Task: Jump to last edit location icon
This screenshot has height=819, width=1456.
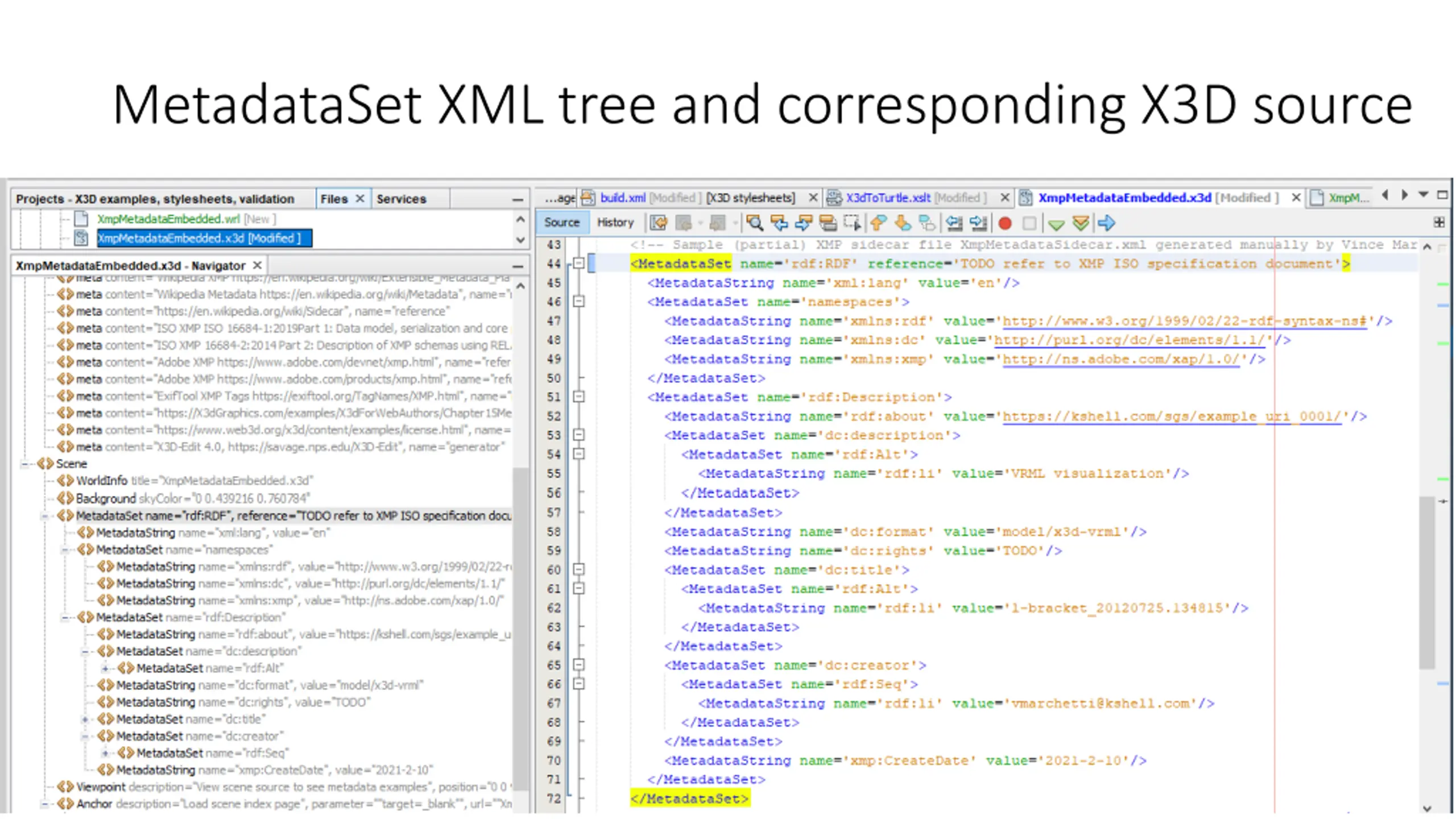Action: [x=659, y=223]
